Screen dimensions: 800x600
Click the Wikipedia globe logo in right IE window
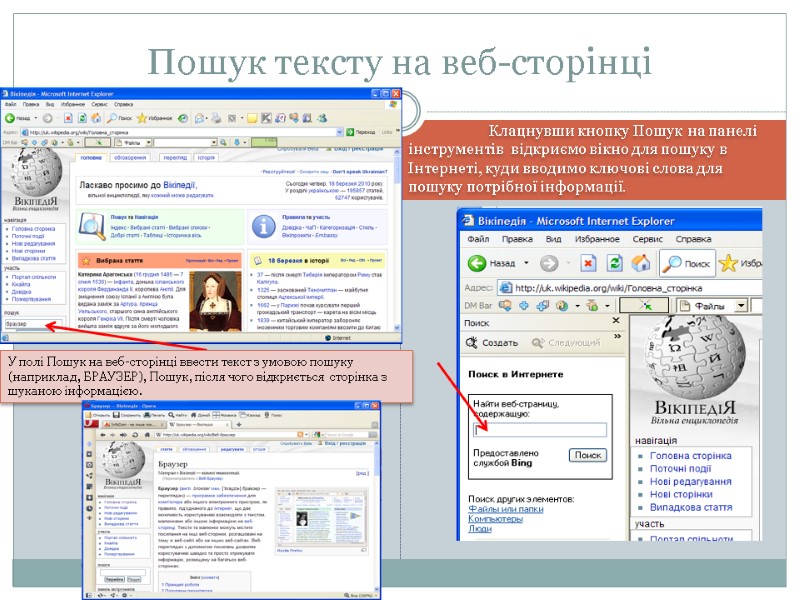694,357
